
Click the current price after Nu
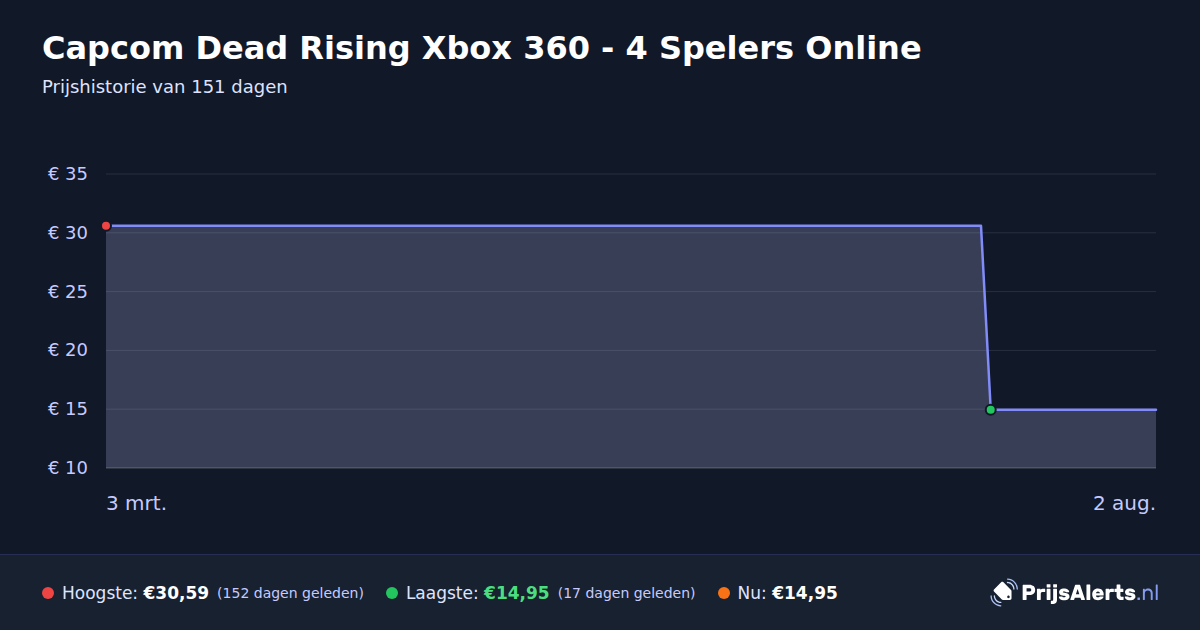point(804,593)
